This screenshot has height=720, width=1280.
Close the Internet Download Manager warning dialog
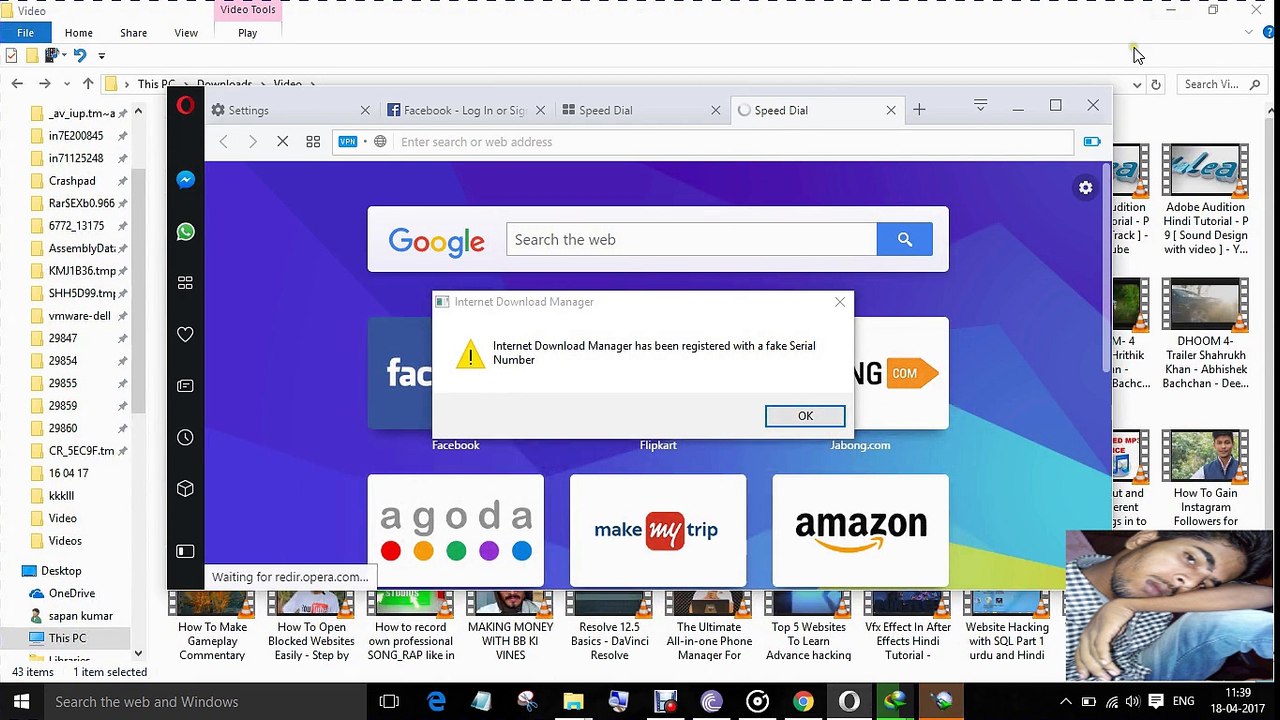tap(840, 301)
